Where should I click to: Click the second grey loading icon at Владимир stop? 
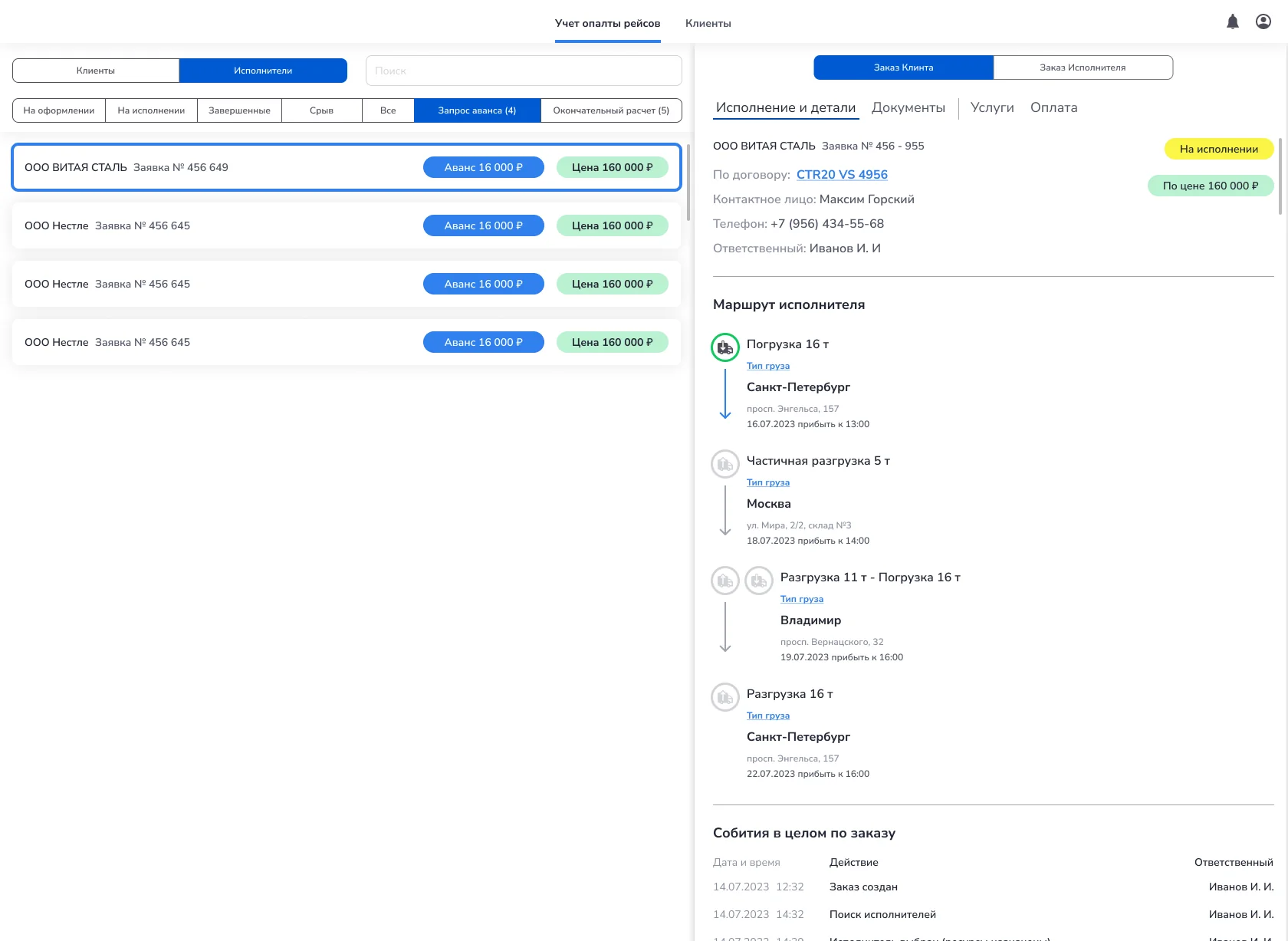pos(759,581)
